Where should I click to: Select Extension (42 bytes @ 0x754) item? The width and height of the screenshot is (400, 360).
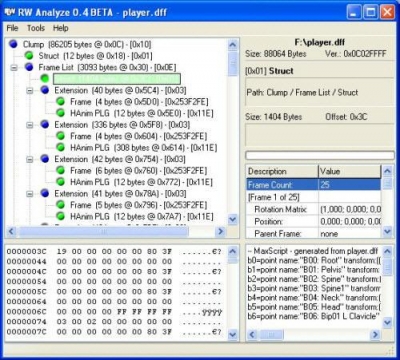tap(120, 159)
